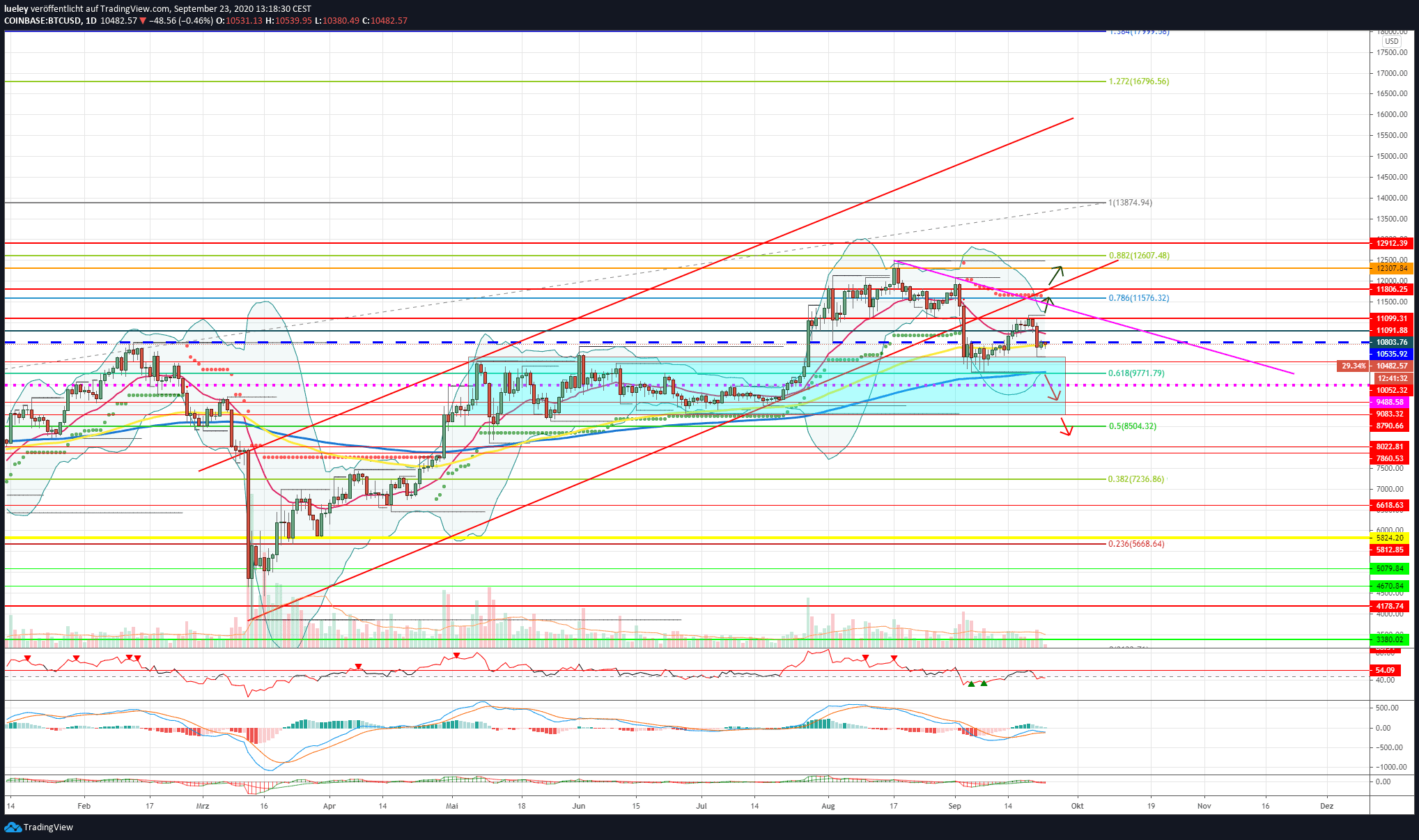Select the 15000.00 tick on price axis
Screen dimensions: 1419x840
[x=1392, y=156]
